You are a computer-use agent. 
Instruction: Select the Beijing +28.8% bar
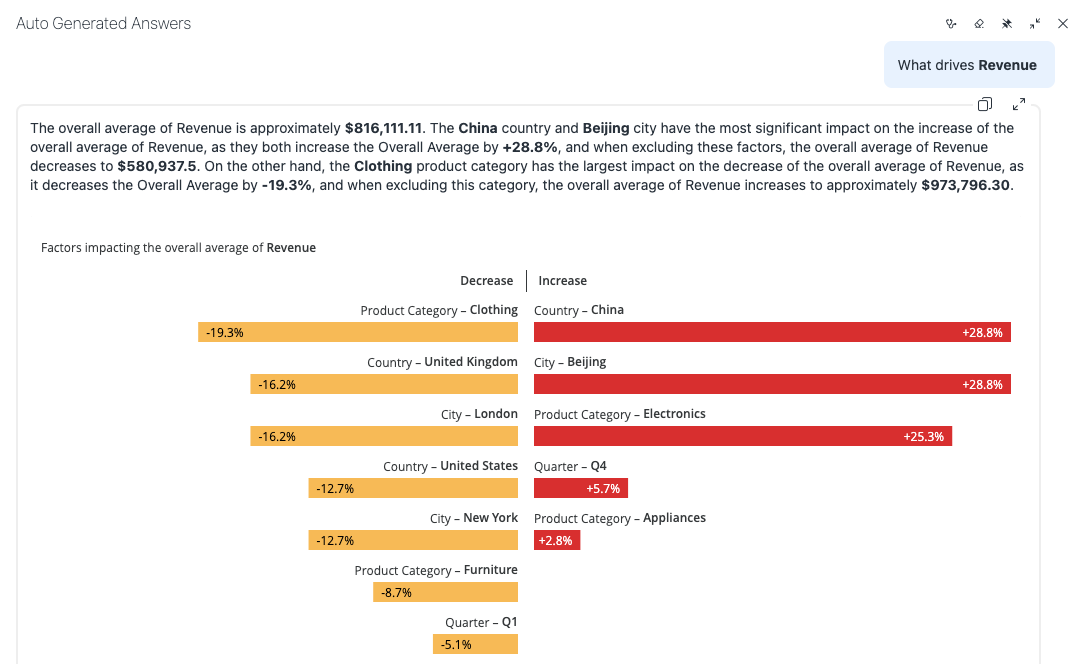click(x=772, y=384)
